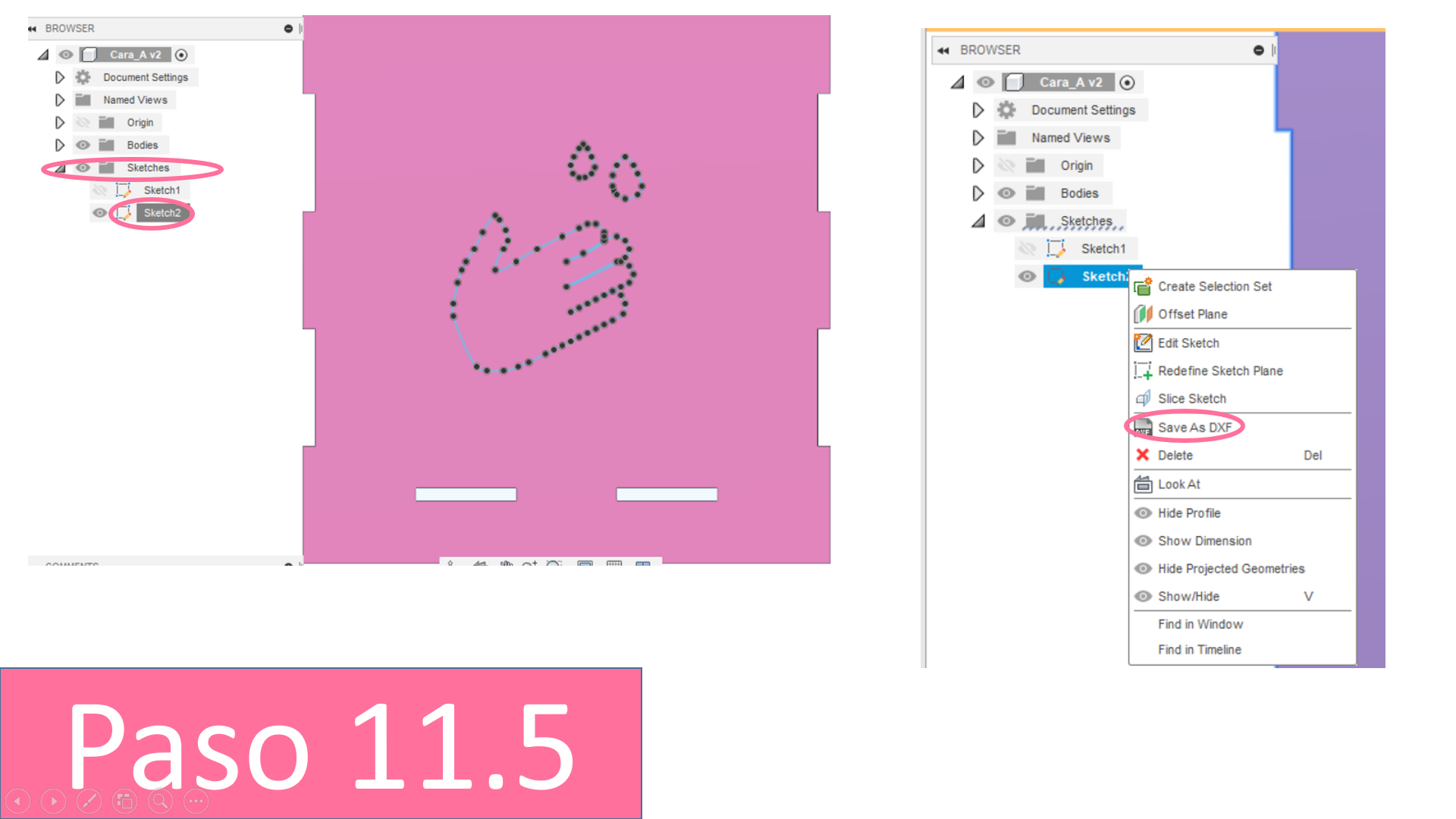The width and height of the screenshot is (1456, 819).
Task: Open the slideshow zoom magnifier
Action: 160,801
